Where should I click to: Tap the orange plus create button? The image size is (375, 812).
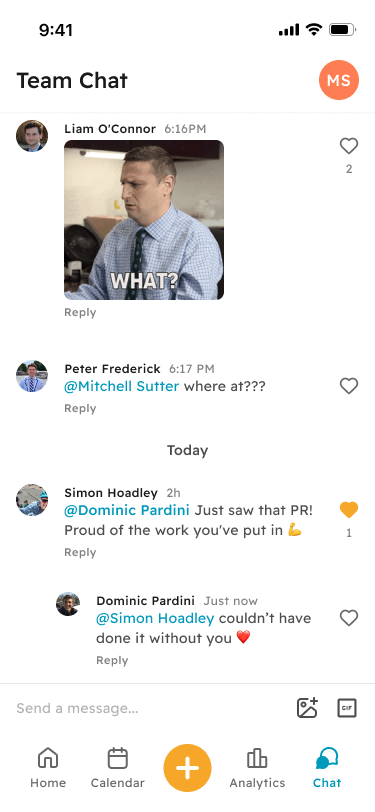click(x=188, y=768)
